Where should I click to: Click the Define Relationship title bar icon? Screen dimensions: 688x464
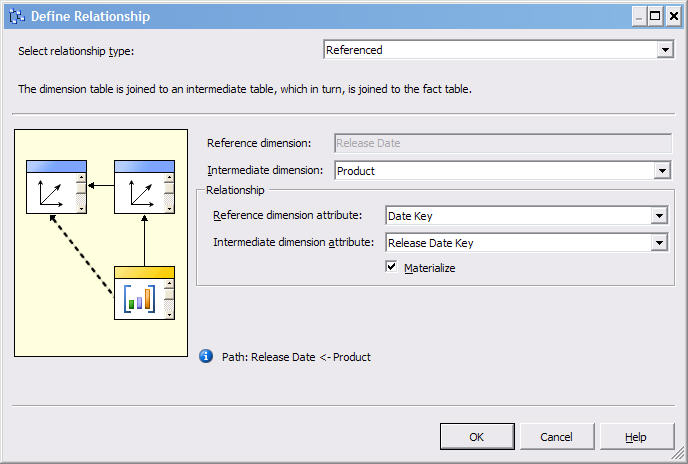click(15, 16)
